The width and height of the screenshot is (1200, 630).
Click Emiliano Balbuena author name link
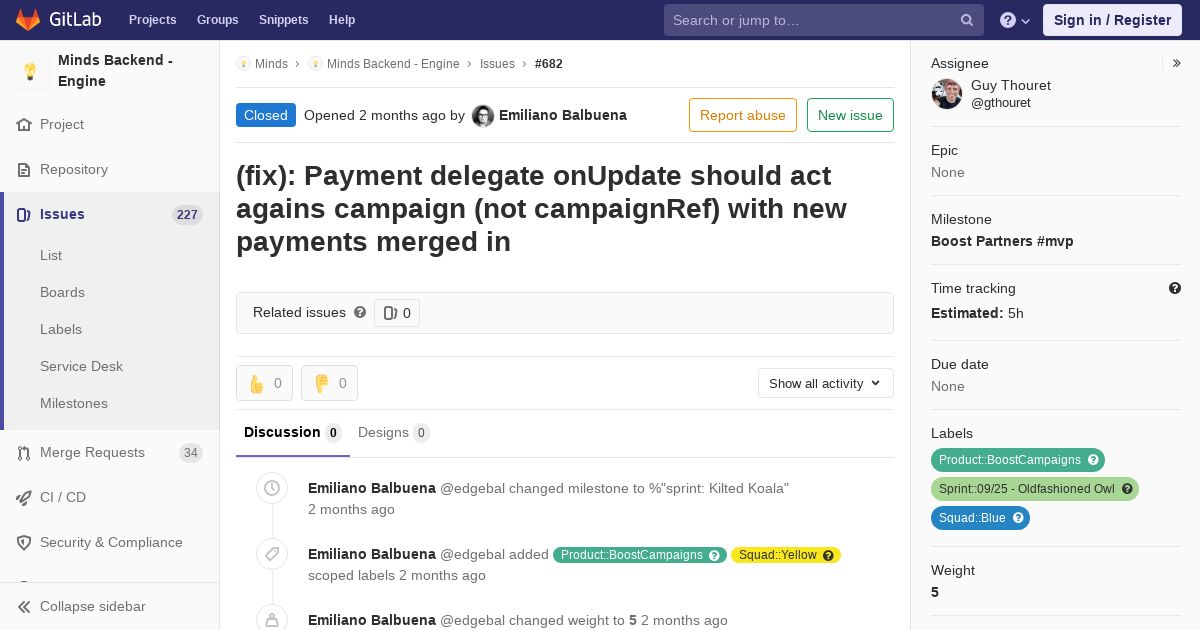pyautogui.click(x=563, y=115)
